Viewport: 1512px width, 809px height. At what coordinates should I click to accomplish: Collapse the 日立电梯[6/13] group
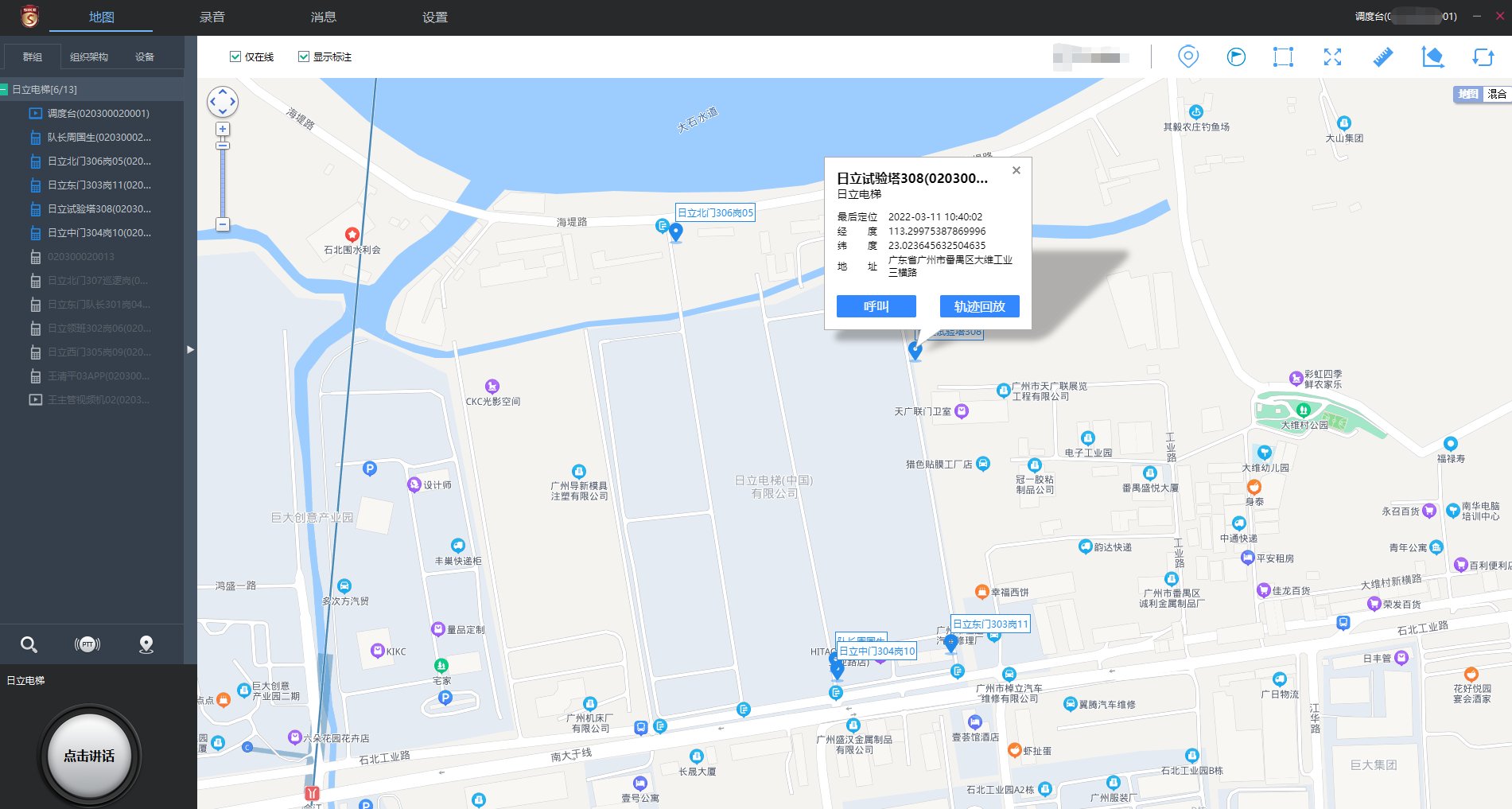[5, 90]
